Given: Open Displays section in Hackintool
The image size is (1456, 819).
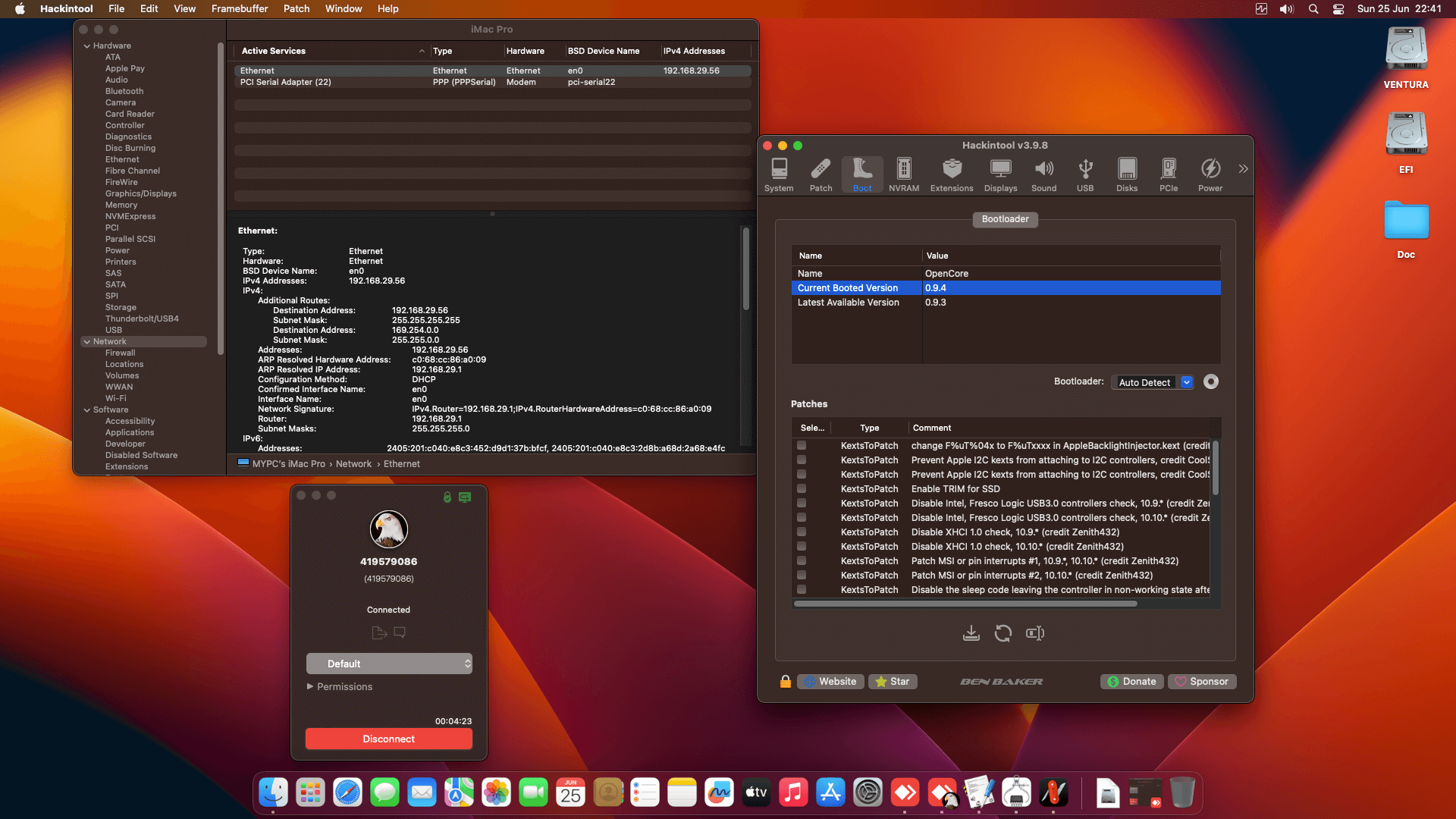Looking at the screenshot, I should (1001, 175).
